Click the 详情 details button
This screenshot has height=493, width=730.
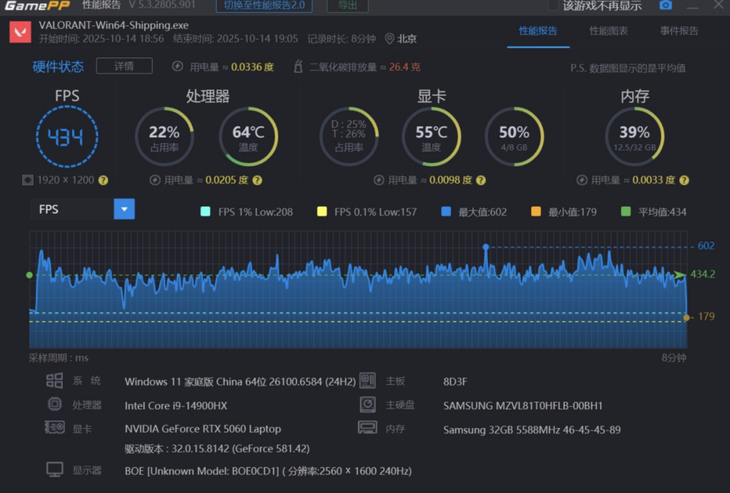[124, 66]
